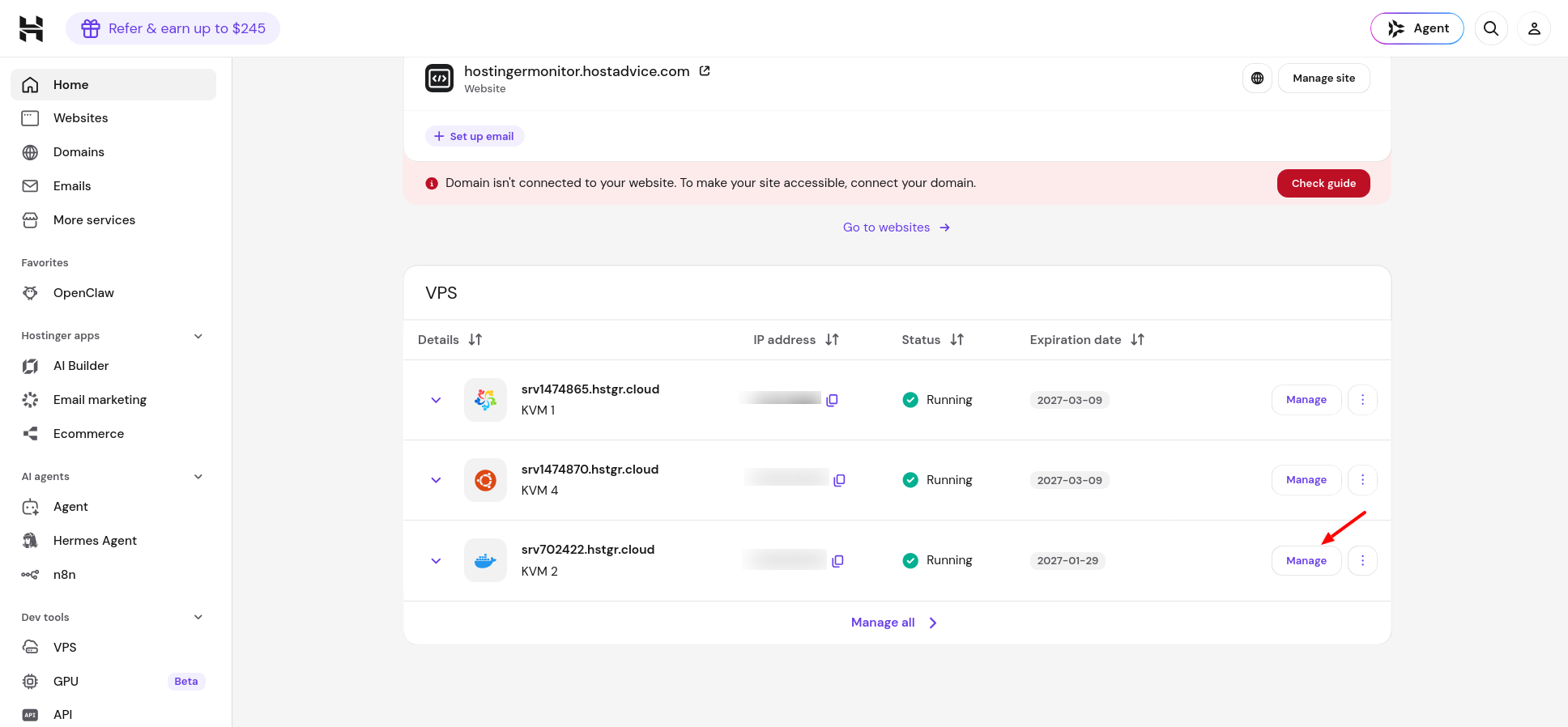1568x727 pixels.
Task: Copy IP address of srv1474865.hstgr.cloud
Action: (832, 400)
